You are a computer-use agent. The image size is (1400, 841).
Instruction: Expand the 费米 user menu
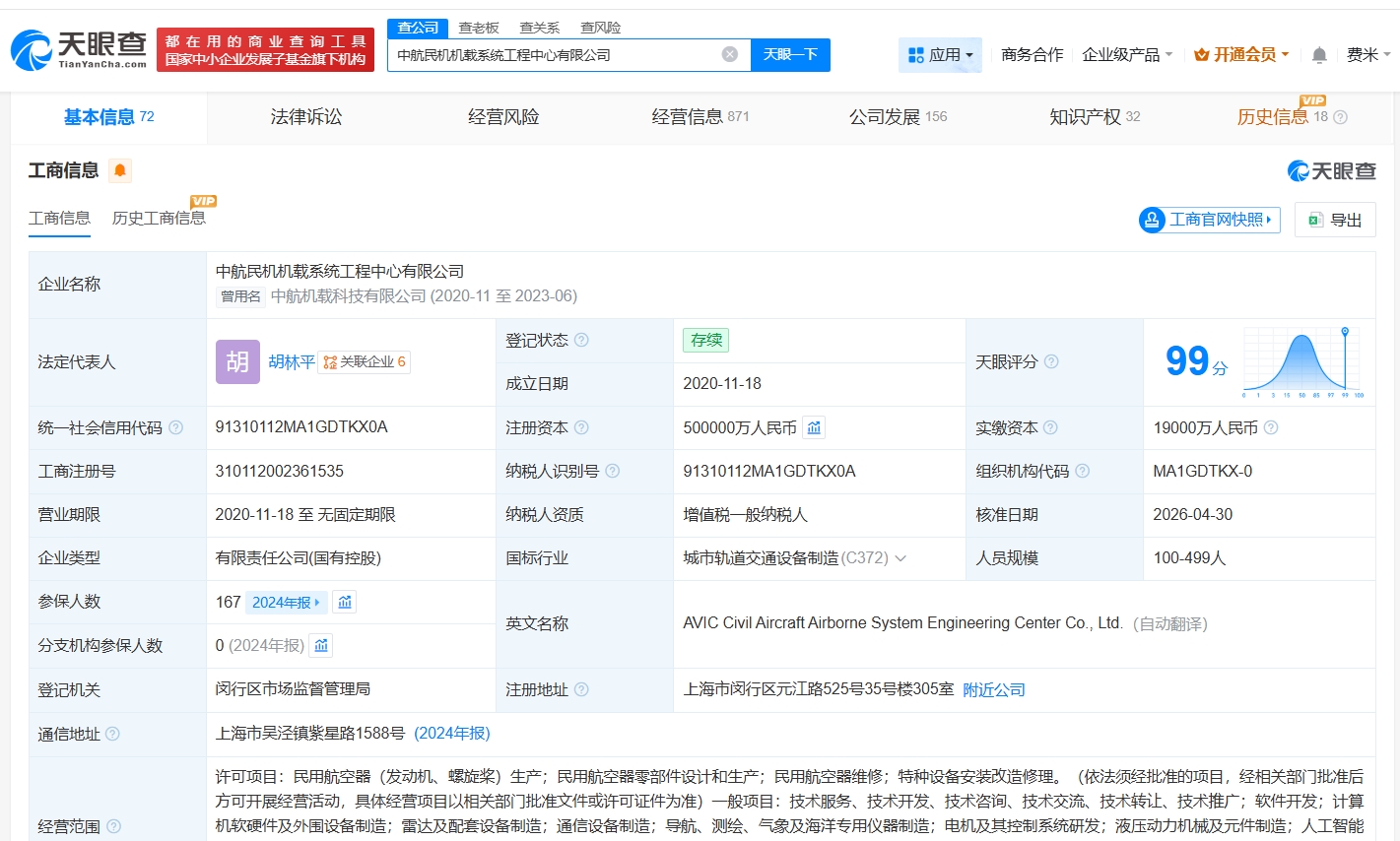1368,55
